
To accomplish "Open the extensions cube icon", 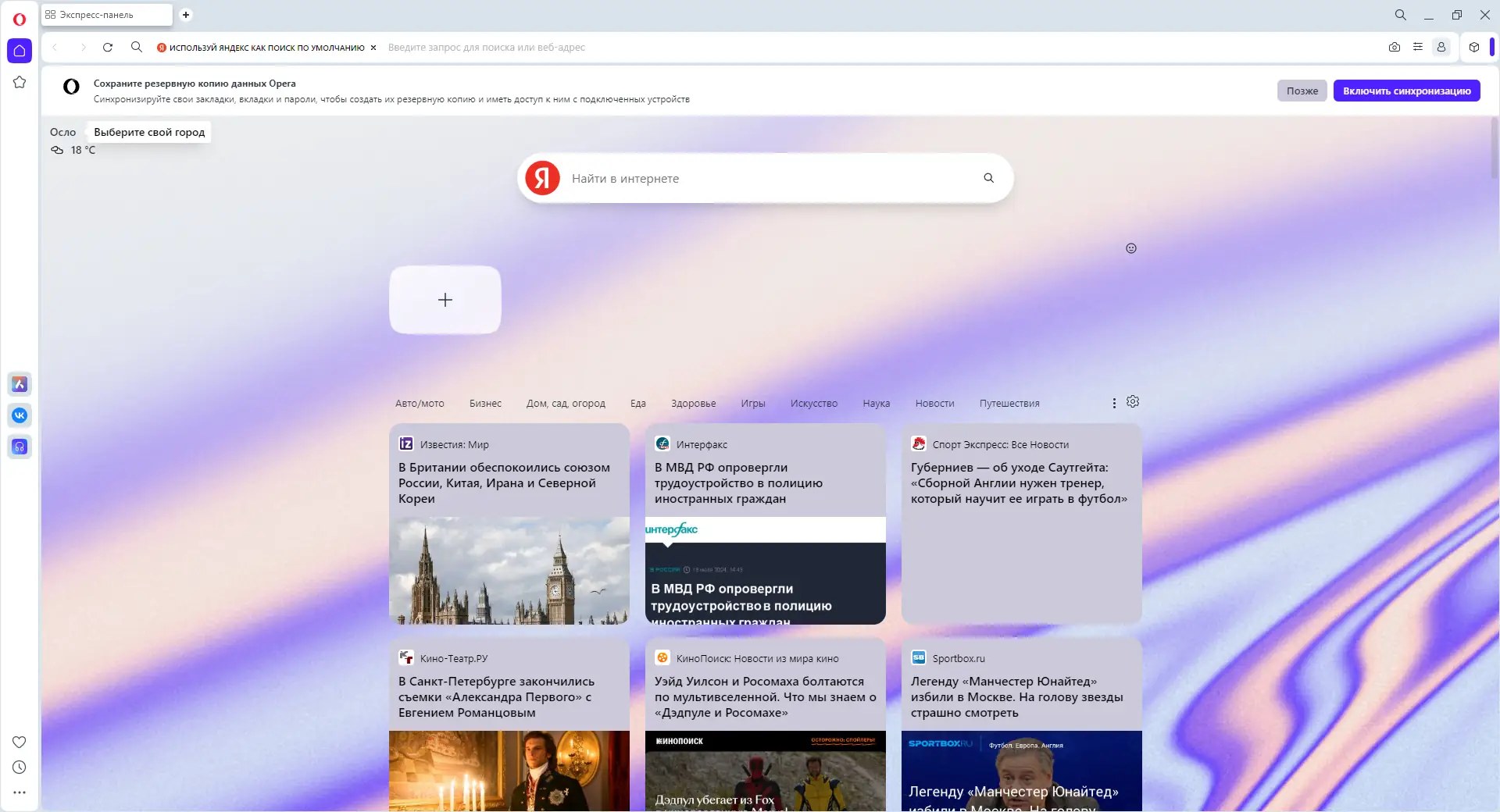I will 1474,47.
